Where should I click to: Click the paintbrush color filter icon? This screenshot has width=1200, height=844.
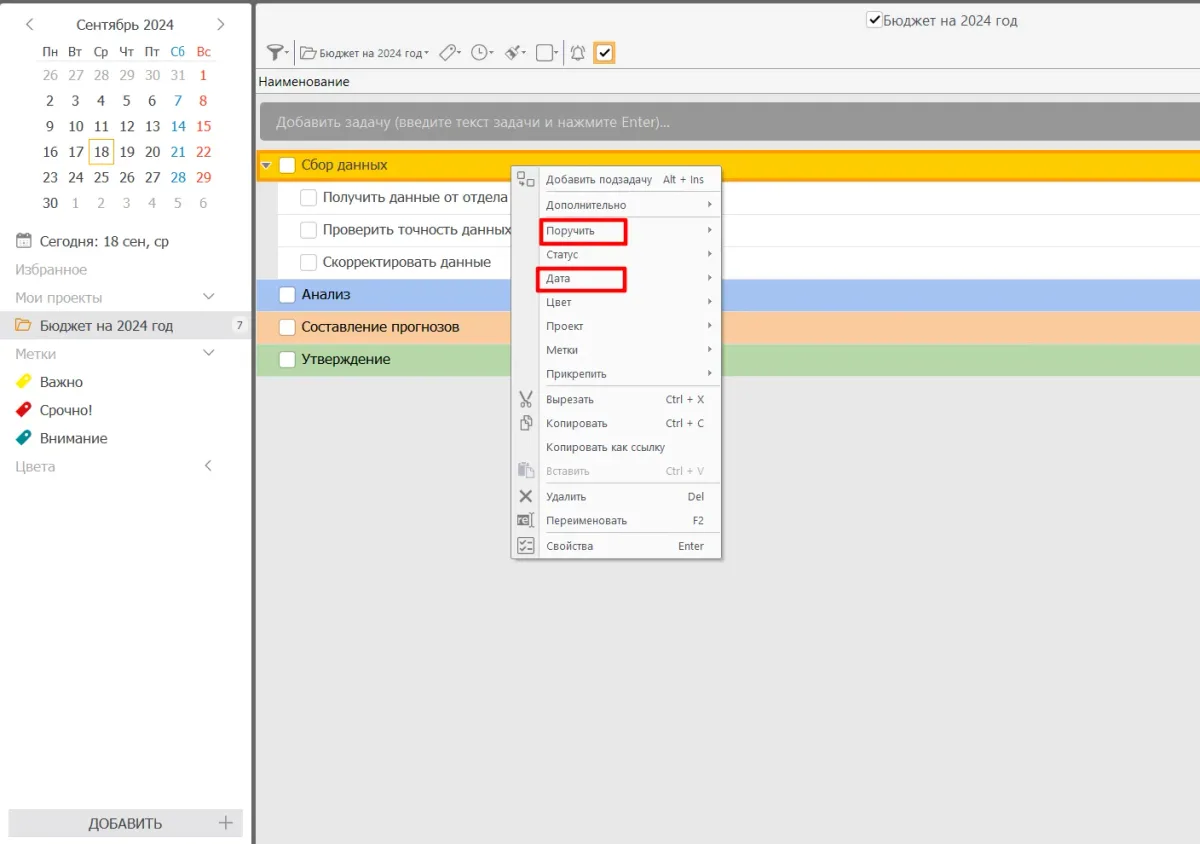tap(514, 53)
